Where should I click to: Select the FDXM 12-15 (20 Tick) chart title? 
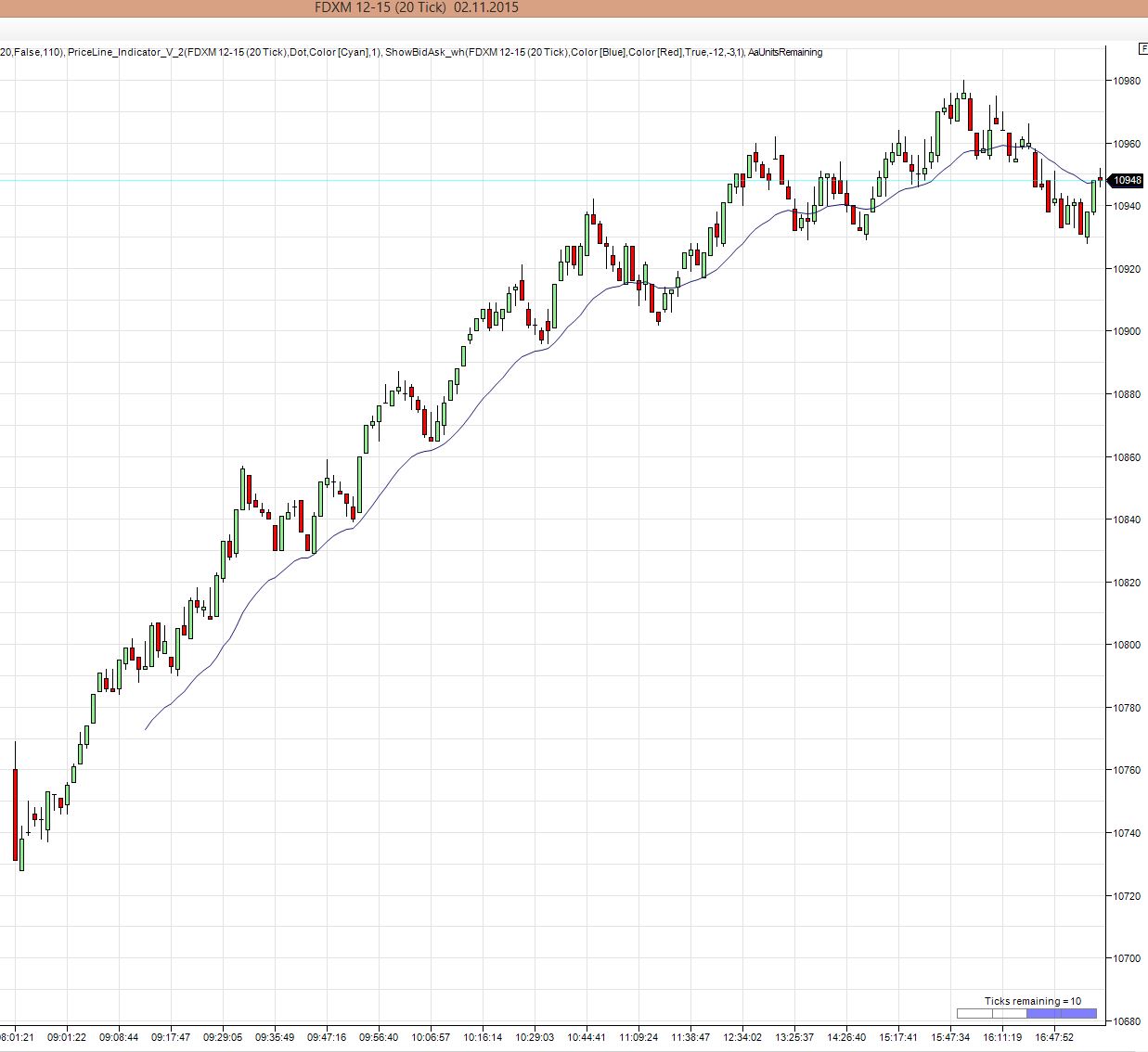(x=417, y=7)
